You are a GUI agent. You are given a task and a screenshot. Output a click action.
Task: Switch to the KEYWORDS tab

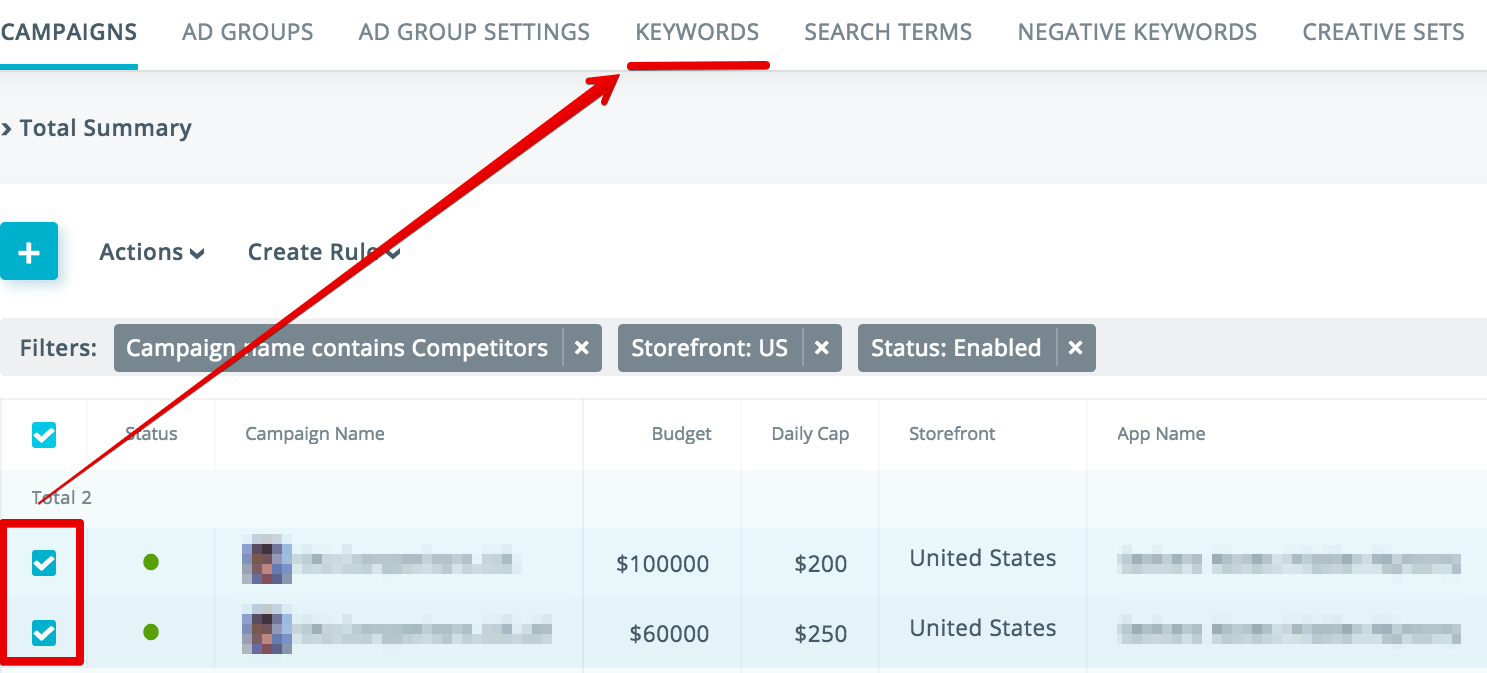click(697, 31)
